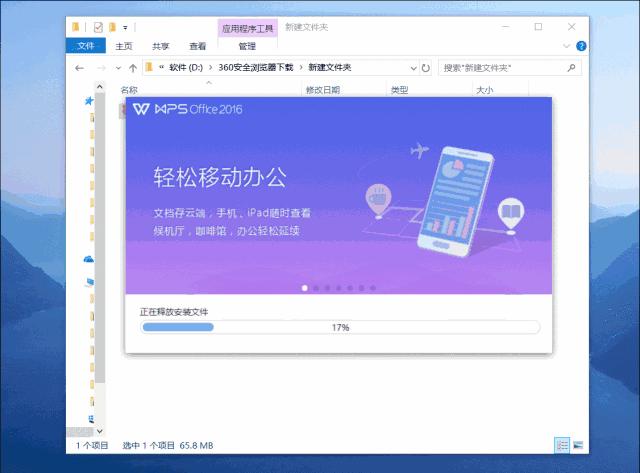Sort by 大小 column header
The width and height of the screenshot is (640, 473).
point(484,90)
